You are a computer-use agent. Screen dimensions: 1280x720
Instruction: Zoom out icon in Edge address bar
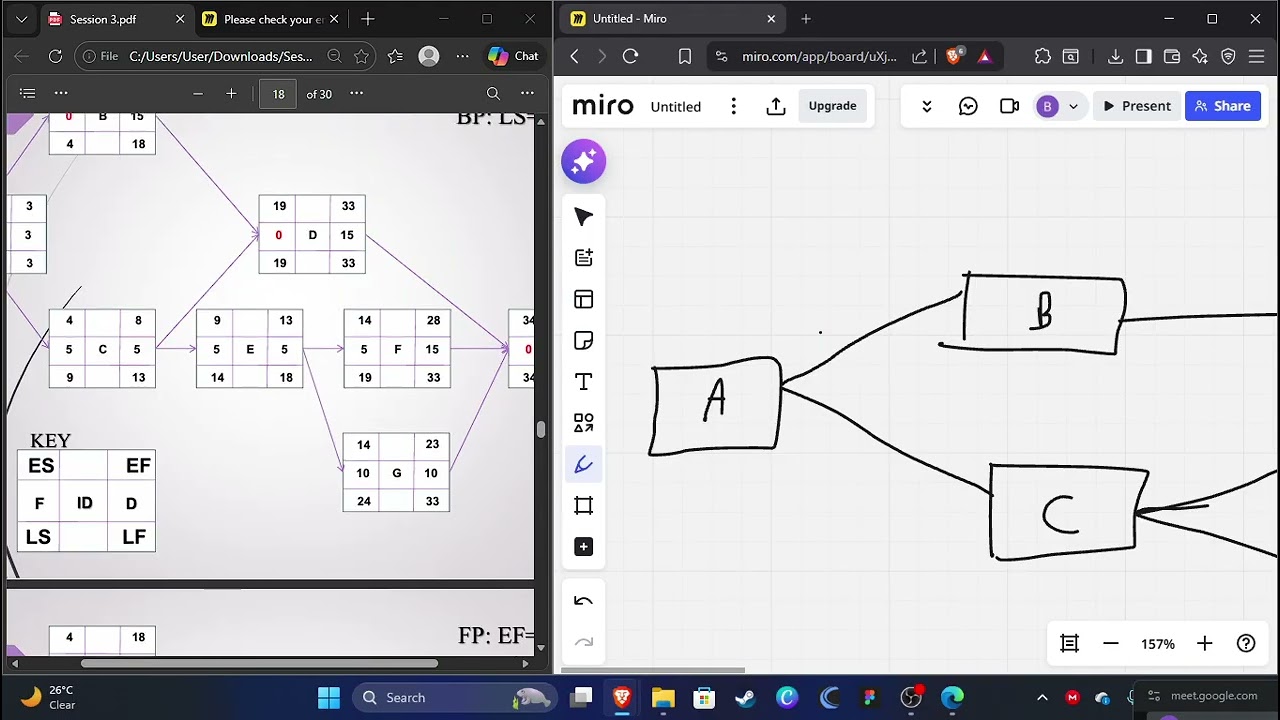[x=335, y=57]
